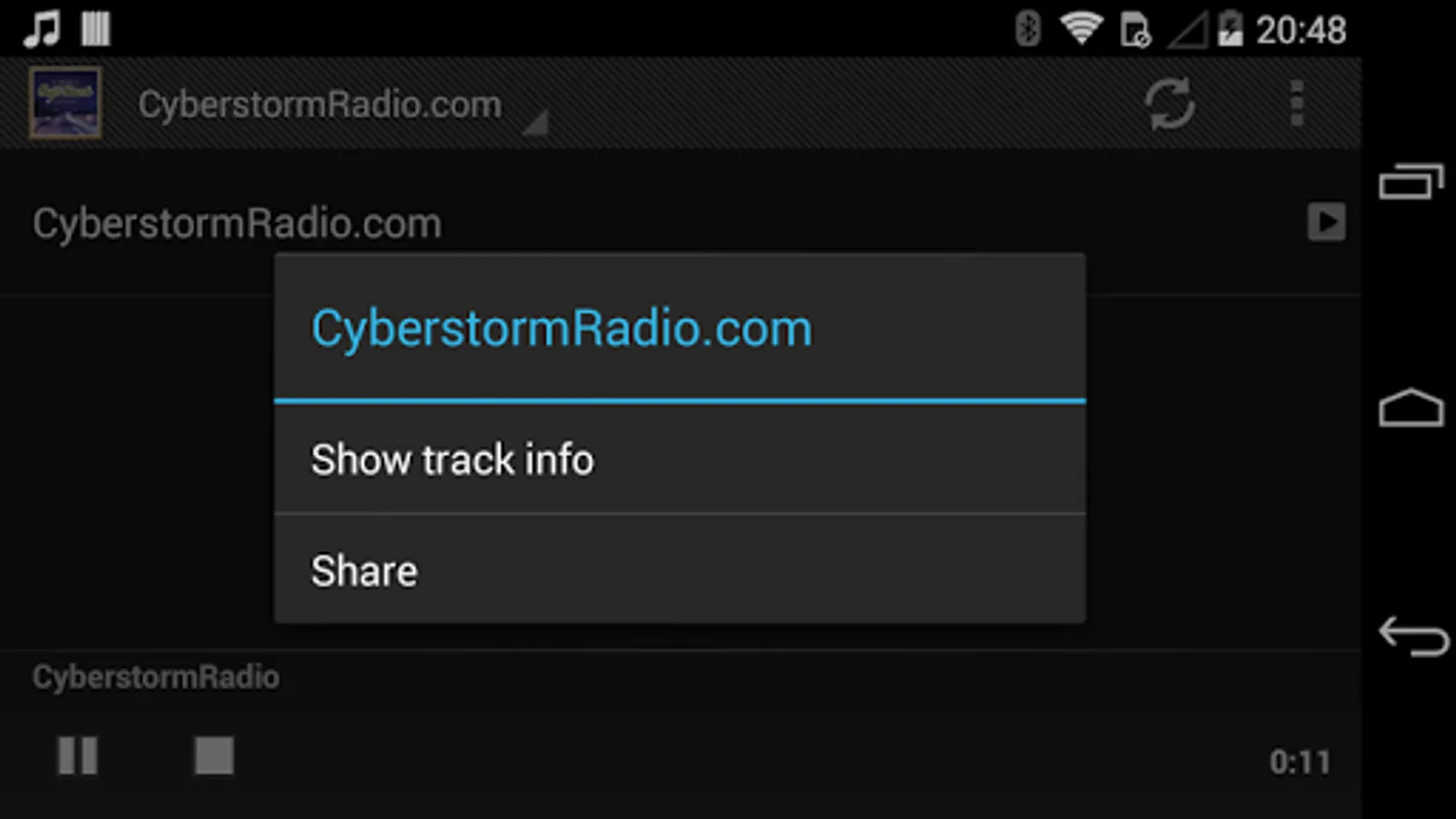1456x819 pixels.
Task: Tap the Android home button
Action: (1411, 408)
